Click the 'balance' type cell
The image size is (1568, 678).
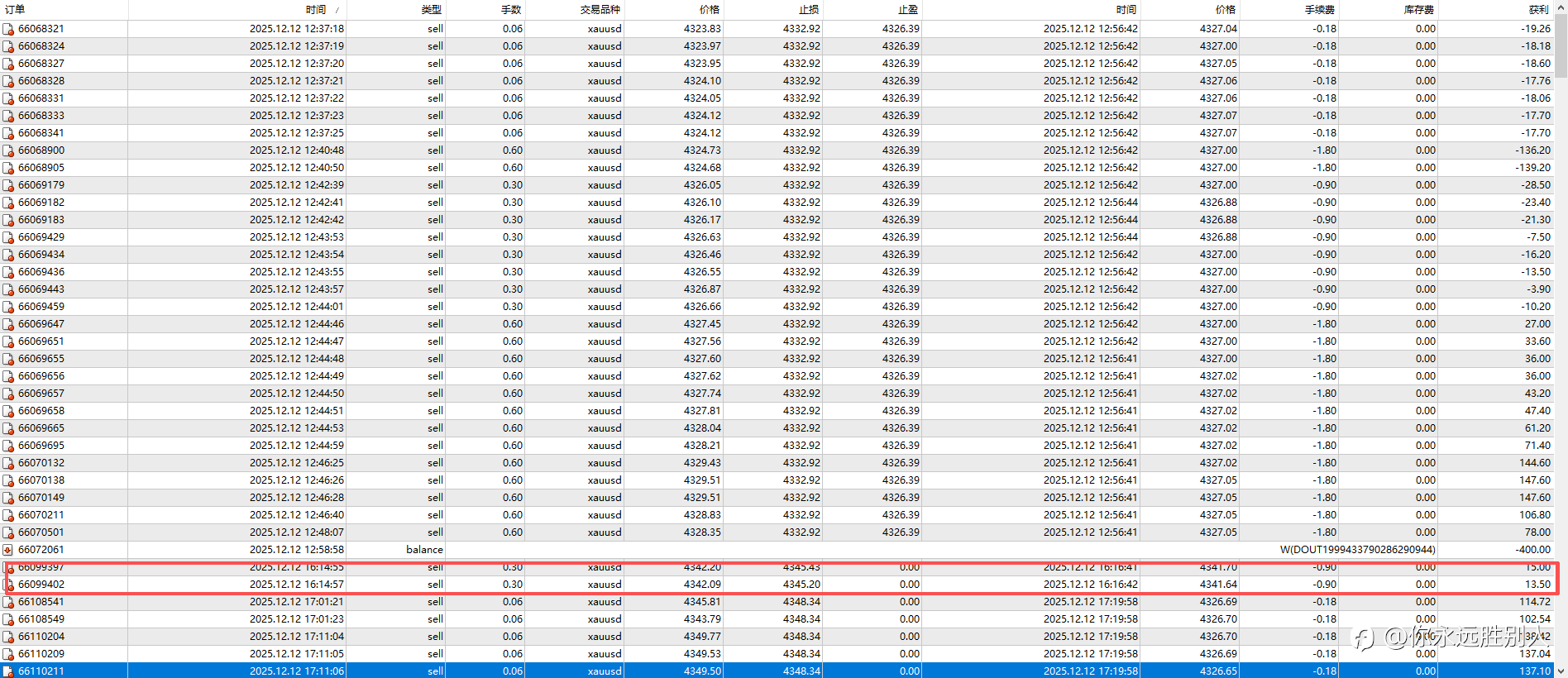coord(424,550)
